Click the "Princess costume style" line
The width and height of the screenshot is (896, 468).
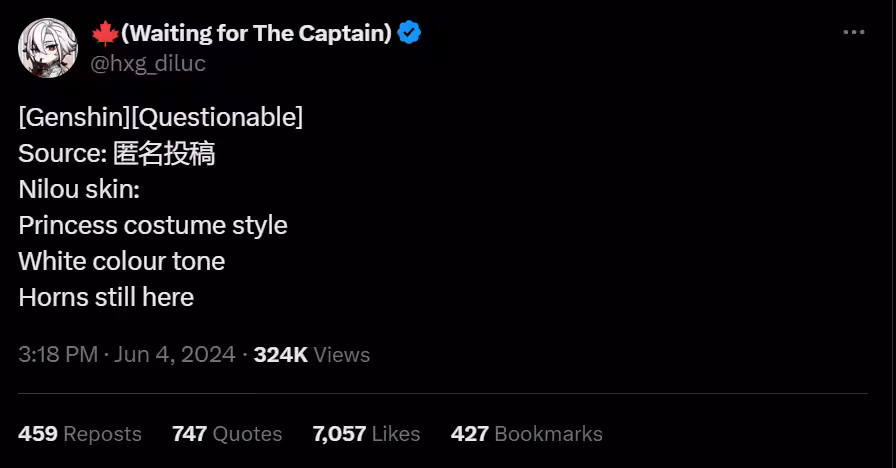(x=153, y=225)
